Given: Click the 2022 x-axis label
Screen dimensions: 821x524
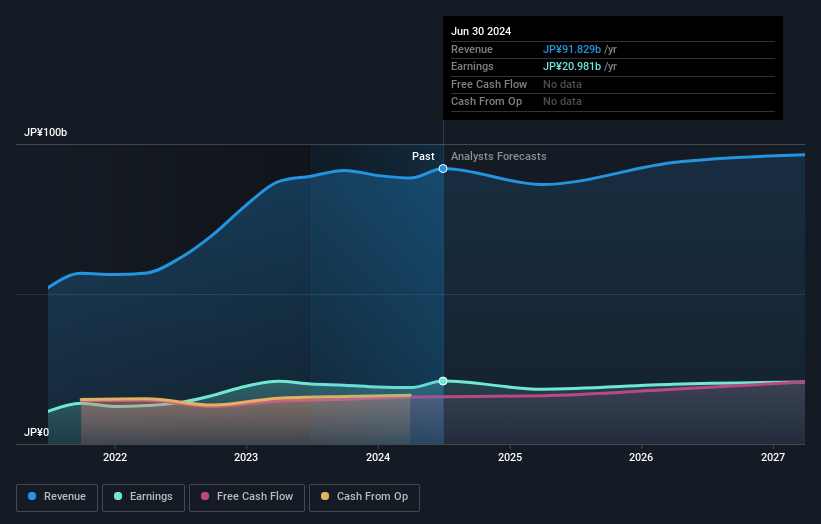Looking at the screenshot, I should [x=115, y=458].
